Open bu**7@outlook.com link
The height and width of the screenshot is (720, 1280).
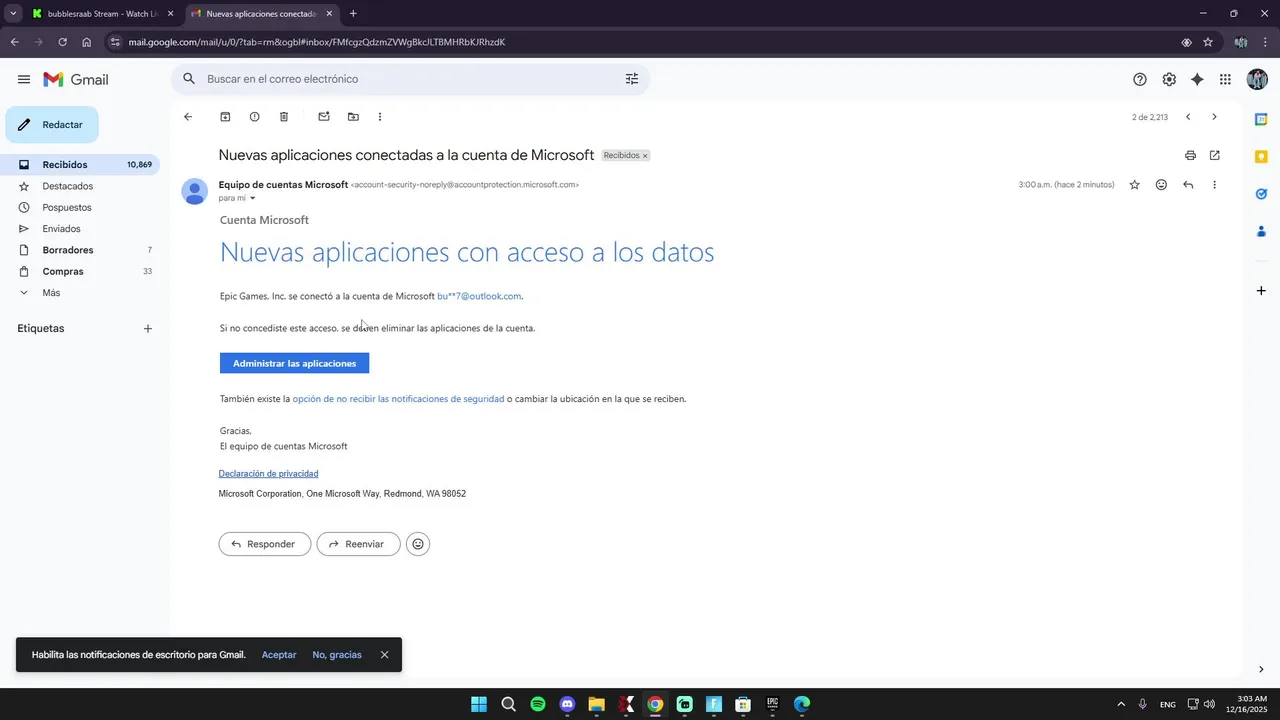coord(479,296)
